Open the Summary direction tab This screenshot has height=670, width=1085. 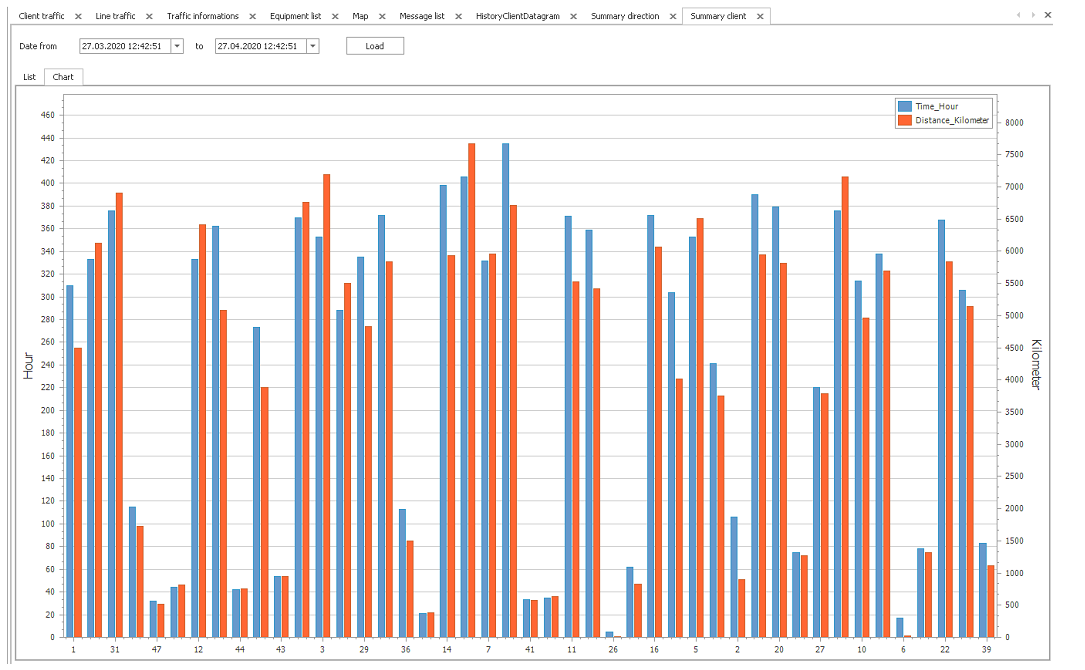(x=624, y=17)
